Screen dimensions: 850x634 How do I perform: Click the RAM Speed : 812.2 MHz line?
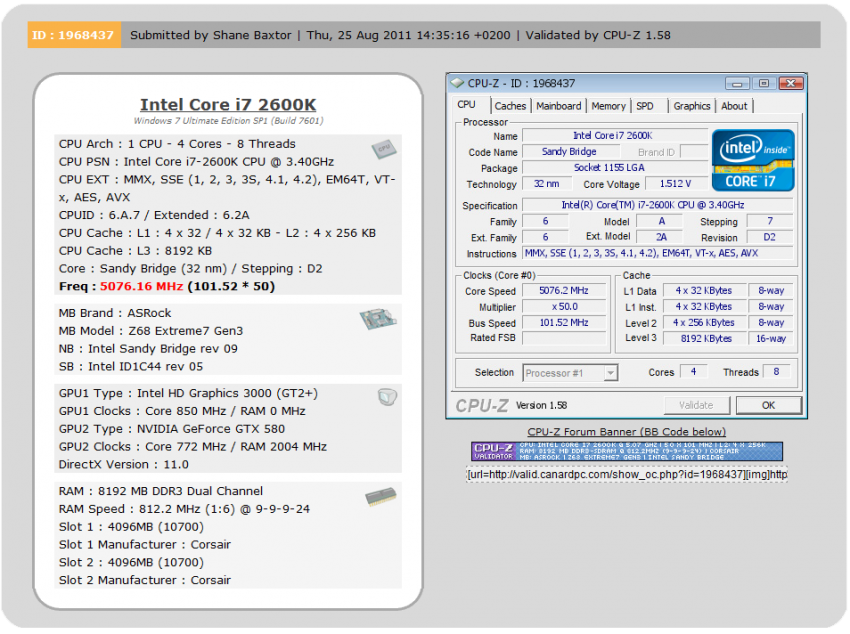click(184, 509)
